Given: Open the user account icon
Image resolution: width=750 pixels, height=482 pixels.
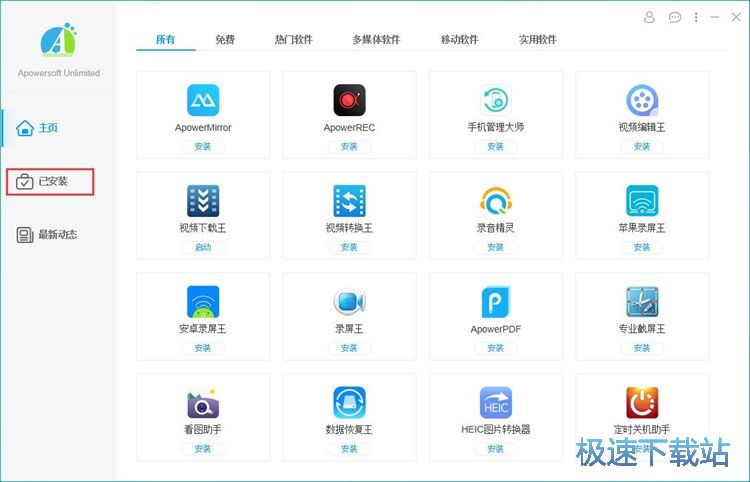Looking at the screenshot, I should (x=649, y=18).
